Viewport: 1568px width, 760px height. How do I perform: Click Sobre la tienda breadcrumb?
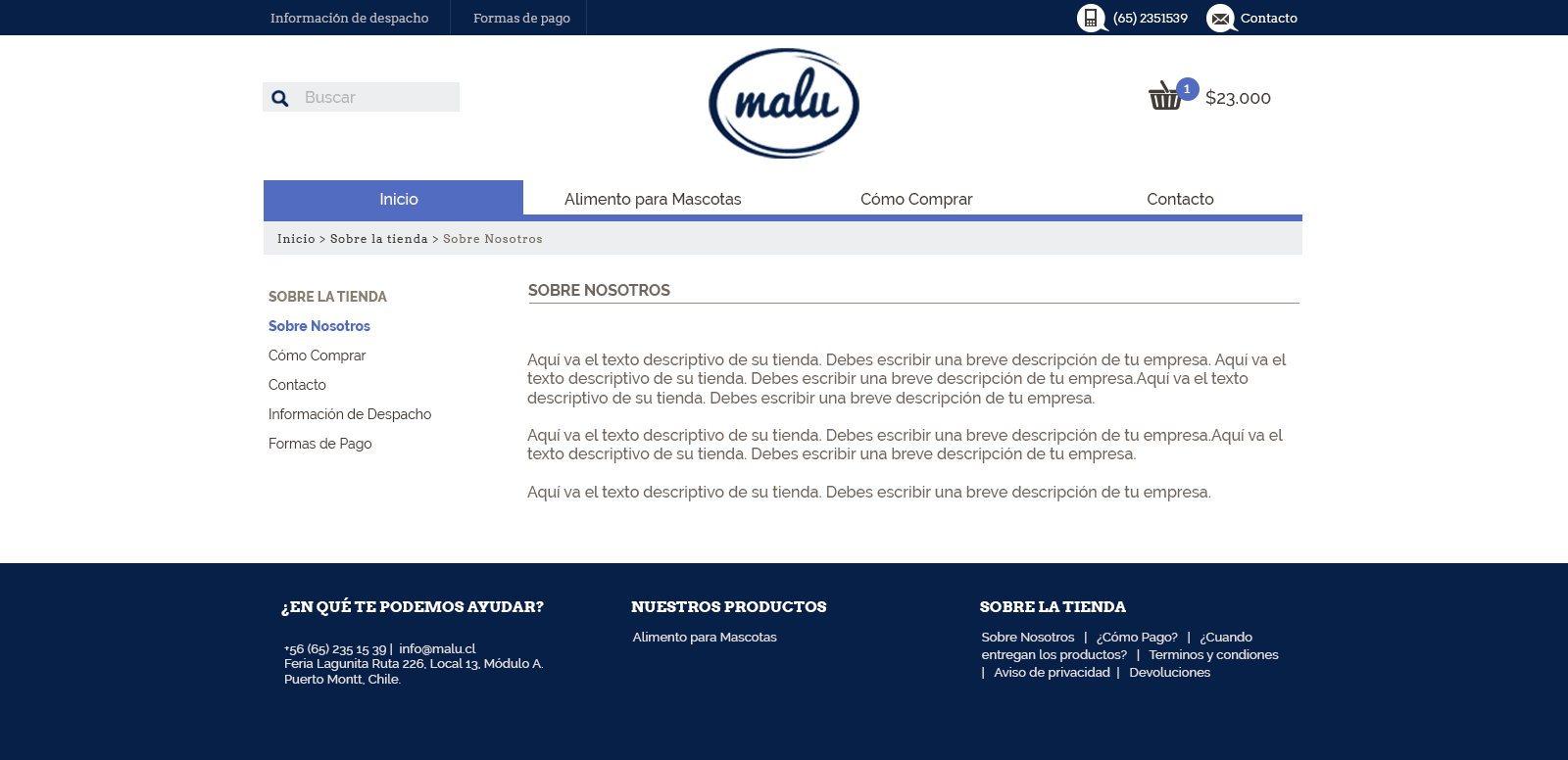point(378,239)
